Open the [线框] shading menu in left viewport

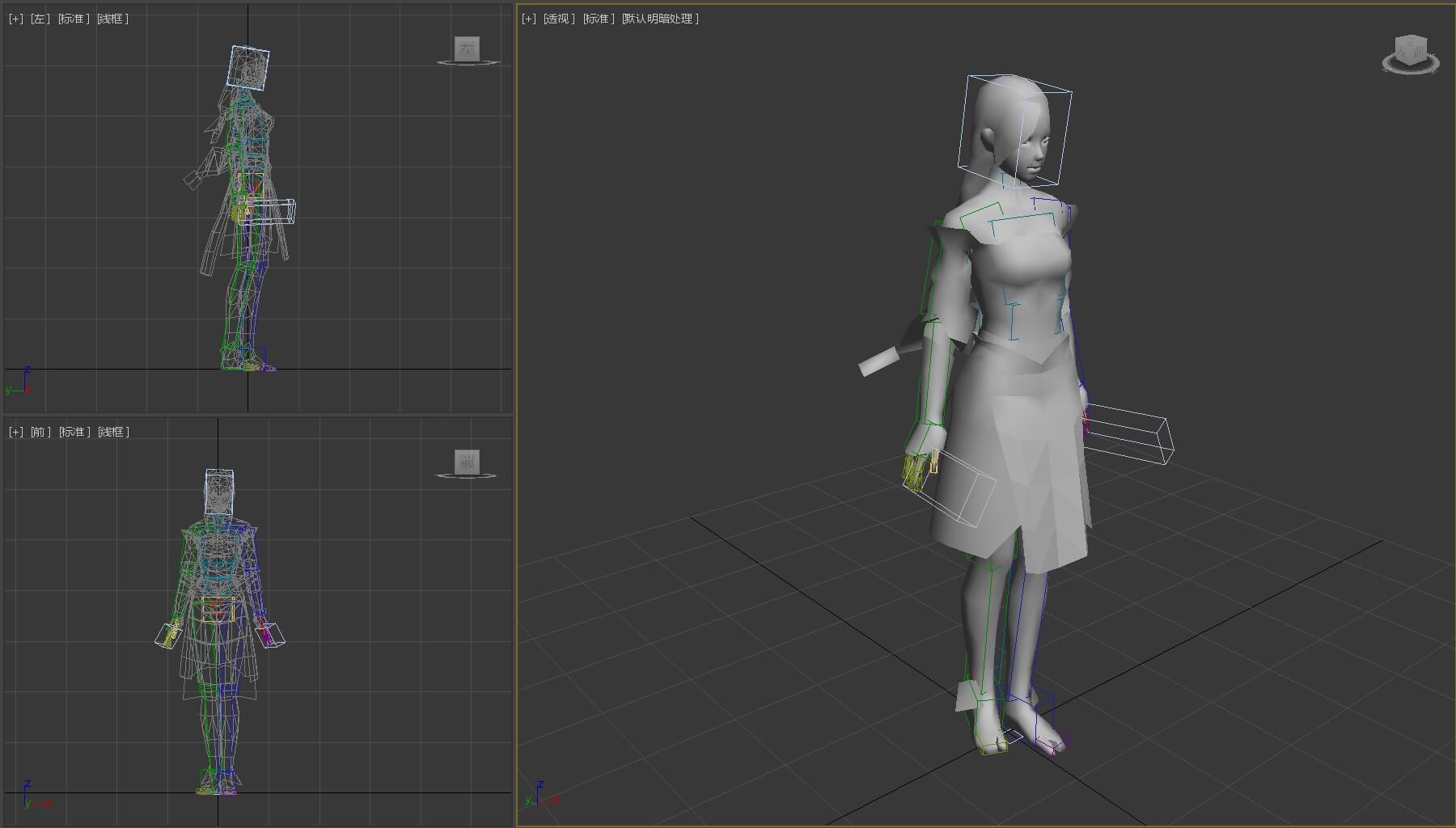click(113, 19)
